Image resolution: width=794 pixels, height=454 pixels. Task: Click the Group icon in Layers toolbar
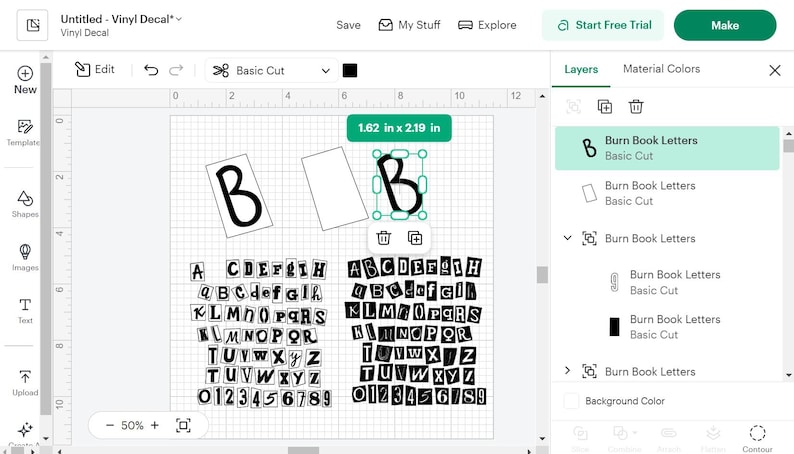[x=573, y=106]
